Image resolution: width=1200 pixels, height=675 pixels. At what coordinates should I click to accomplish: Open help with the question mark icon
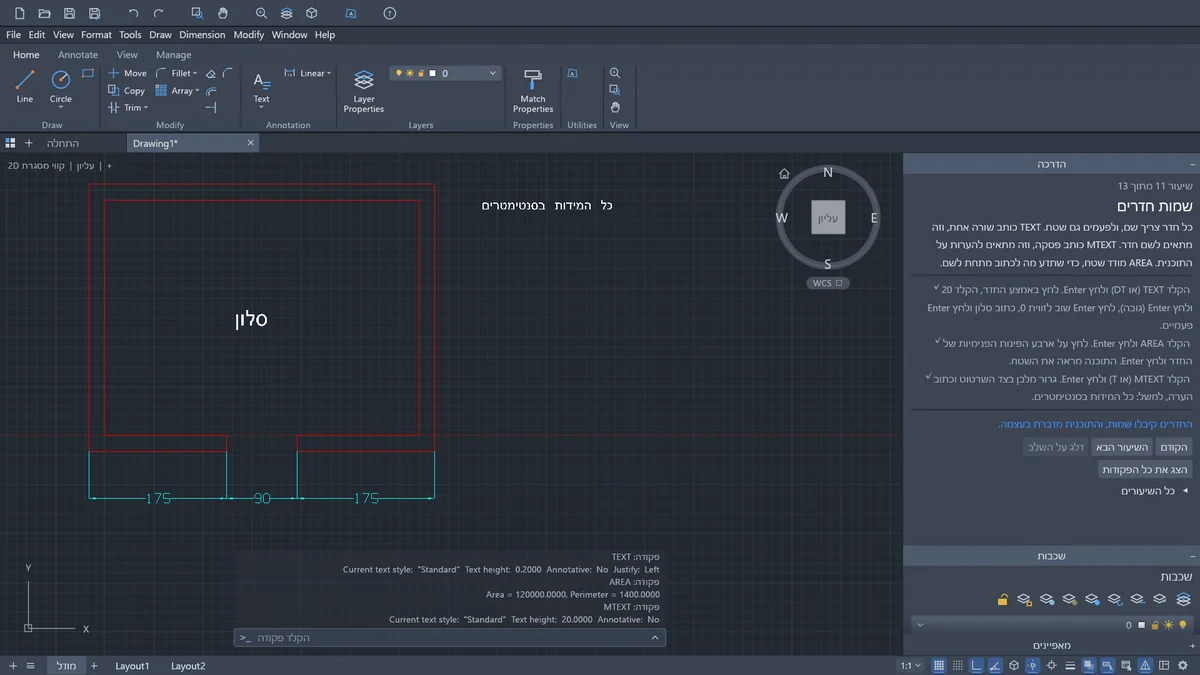pyautogui.click(x=390, y=14)
